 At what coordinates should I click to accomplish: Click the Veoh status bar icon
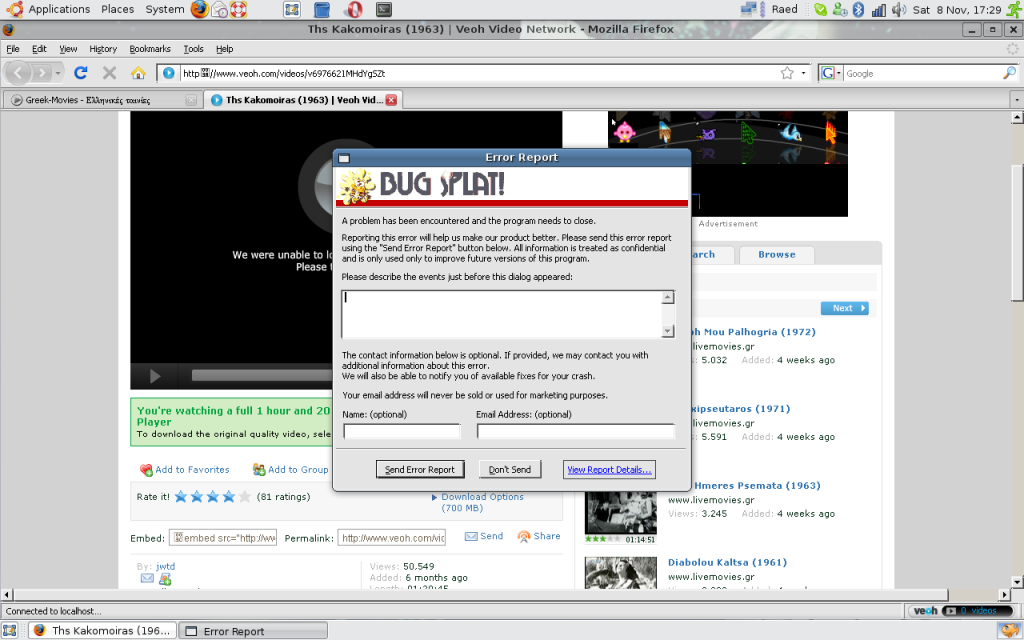click(925, 611)
